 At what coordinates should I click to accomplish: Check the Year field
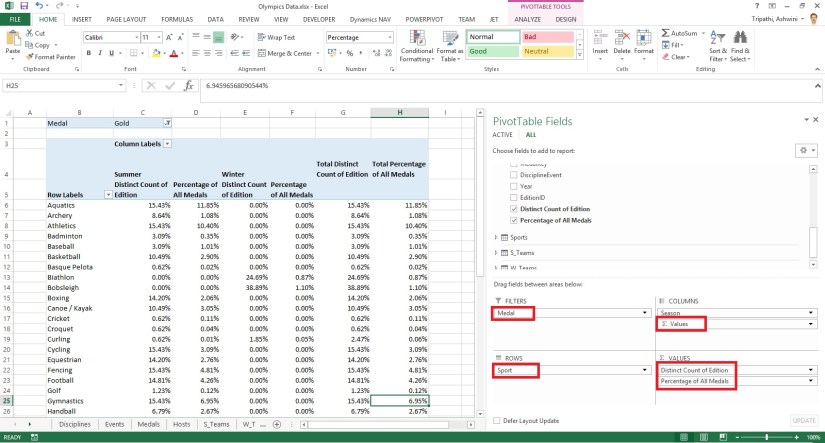[x=514, y=186]
